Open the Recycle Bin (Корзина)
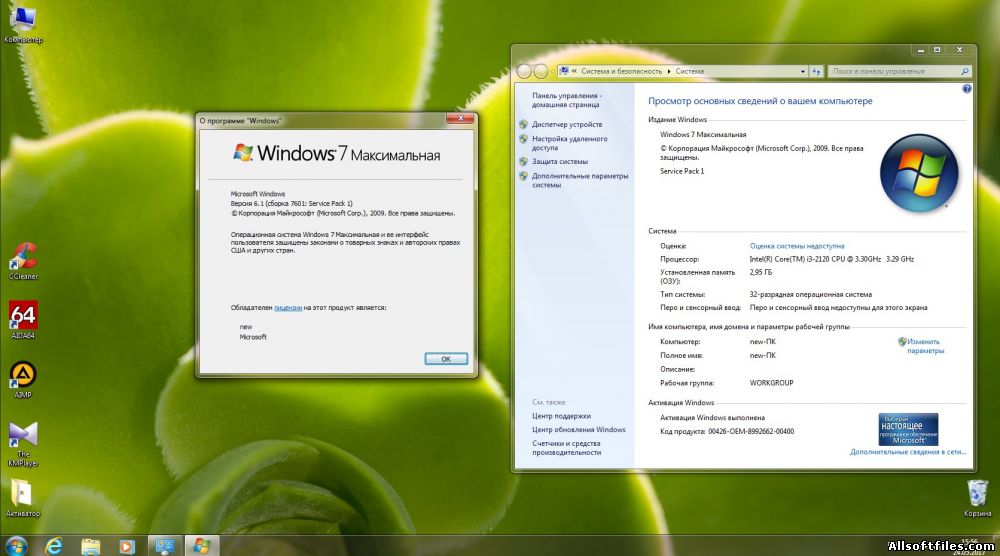Image resolution: width=1000 pixels, height=556 pixels. (977, 497)
